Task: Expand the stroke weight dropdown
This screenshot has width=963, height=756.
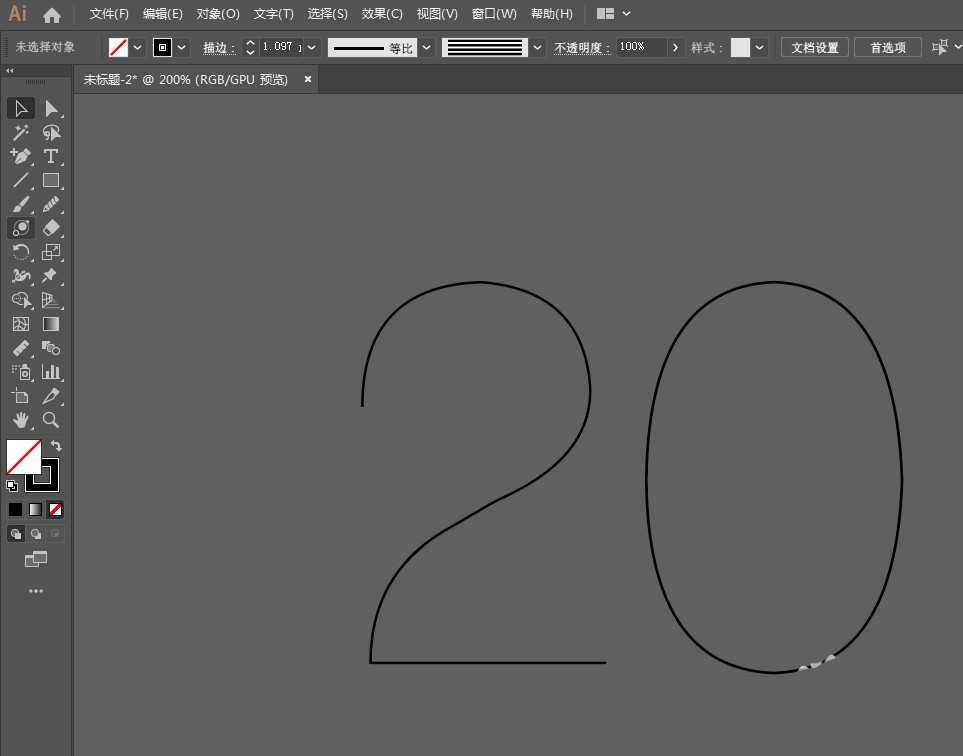Action: [x=312, y=47]
